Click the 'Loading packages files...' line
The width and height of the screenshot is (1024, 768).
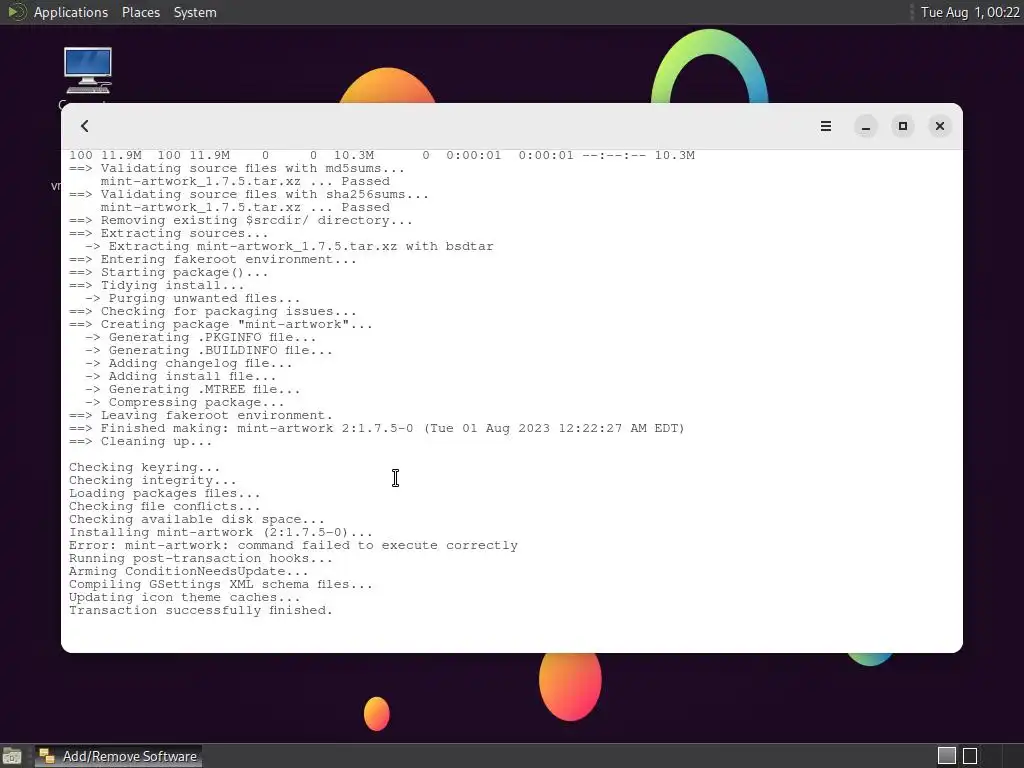click(x=165, y=493)
